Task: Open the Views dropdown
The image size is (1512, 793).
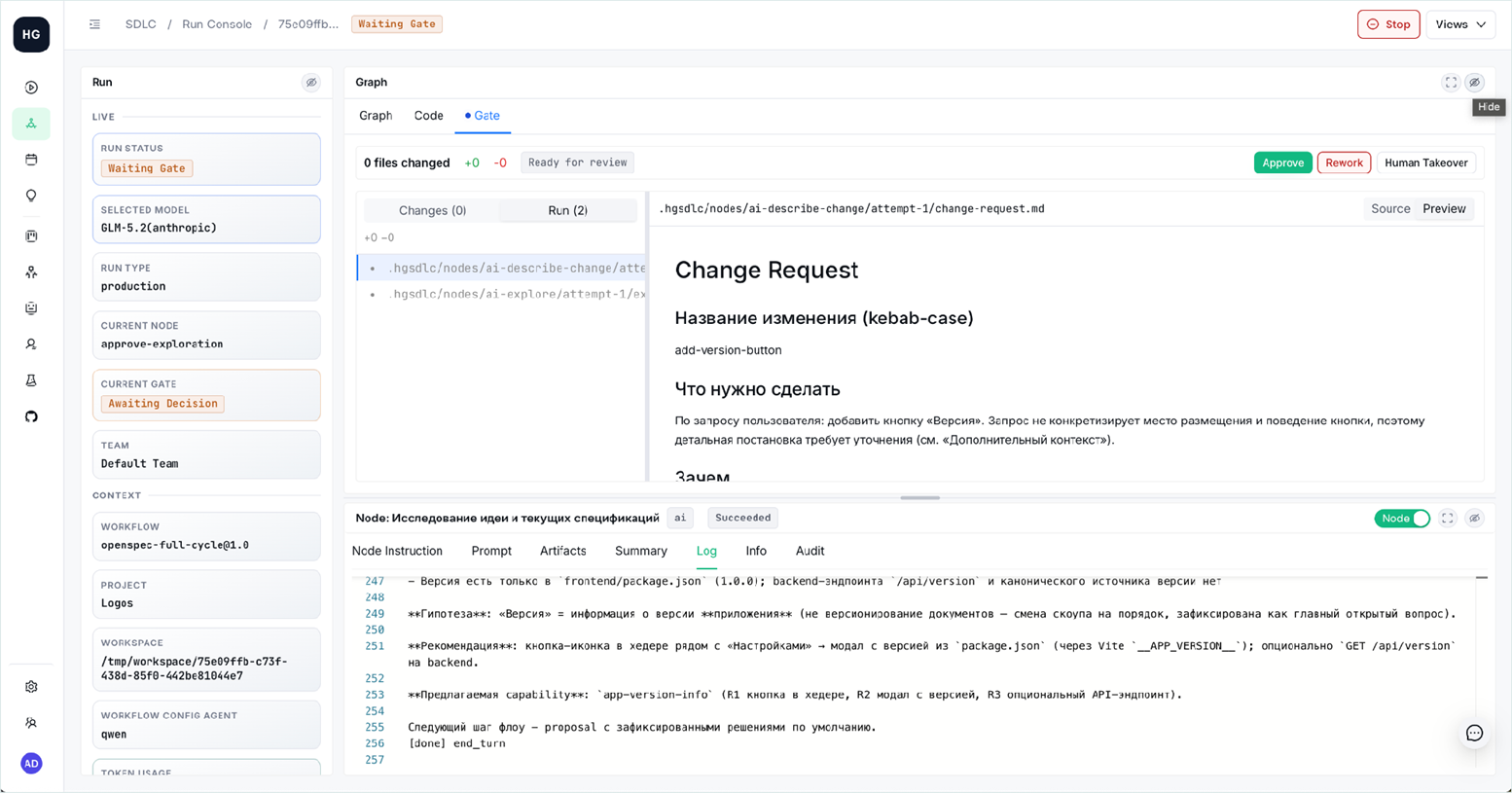Action: tap(1460, 24)
